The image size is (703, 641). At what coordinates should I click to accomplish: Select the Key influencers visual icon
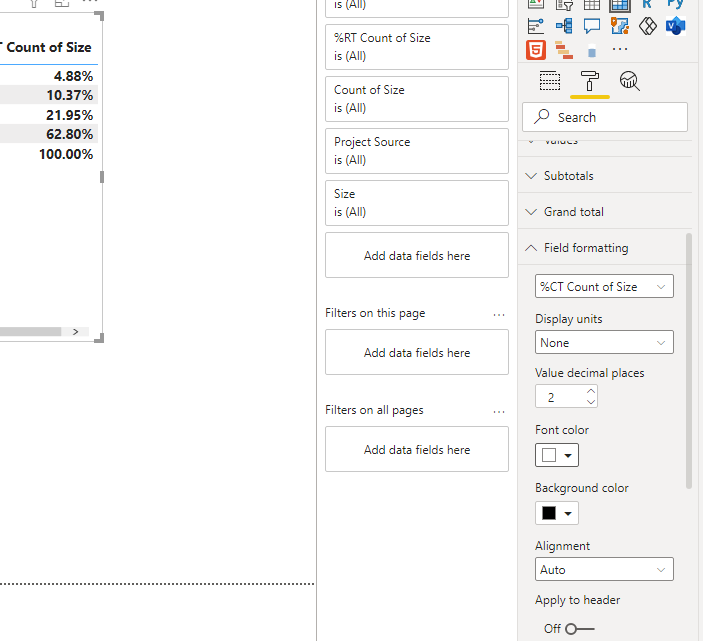536,26
